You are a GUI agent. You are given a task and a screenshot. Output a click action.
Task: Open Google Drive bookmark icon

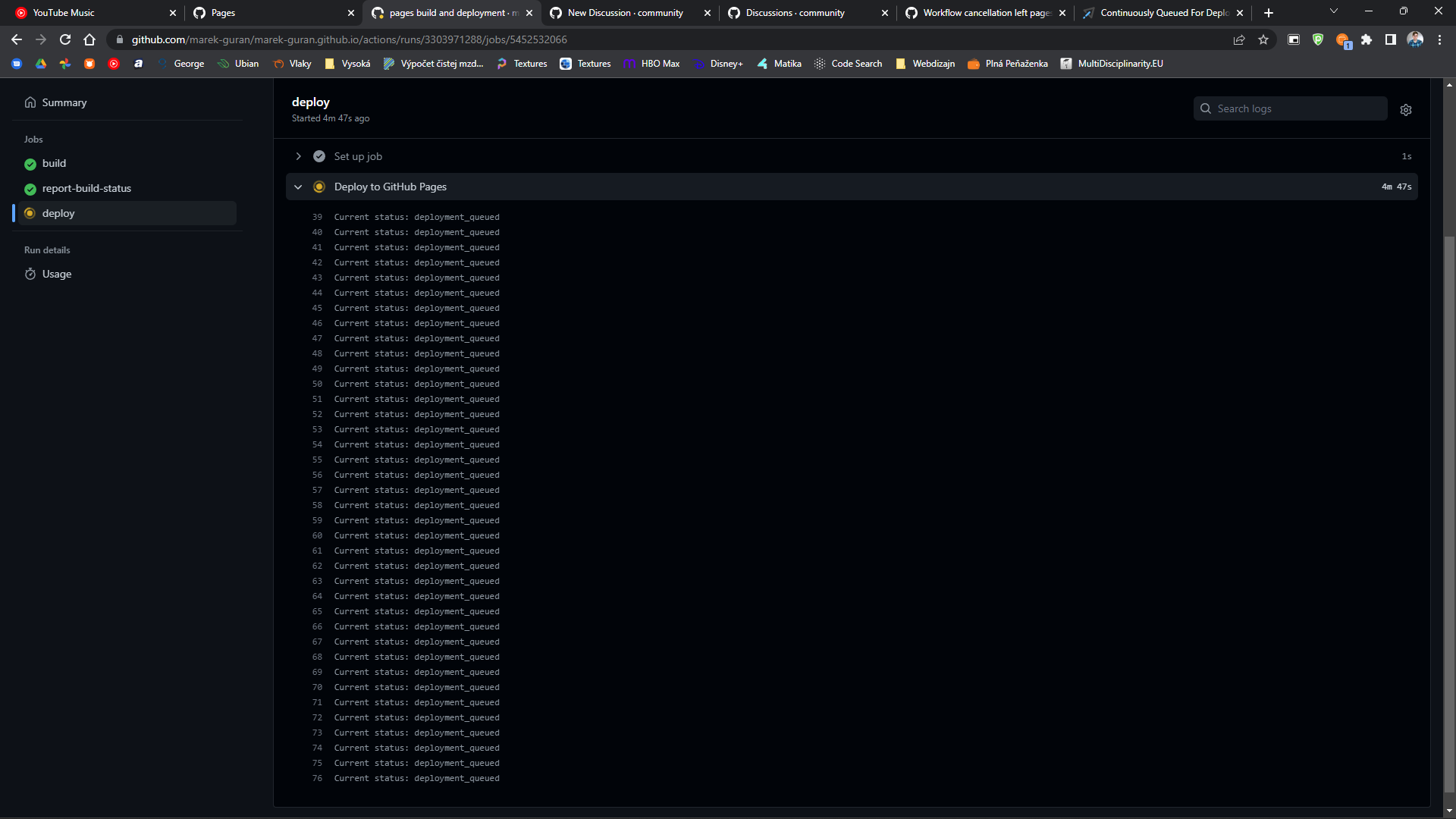click(41, 64)
